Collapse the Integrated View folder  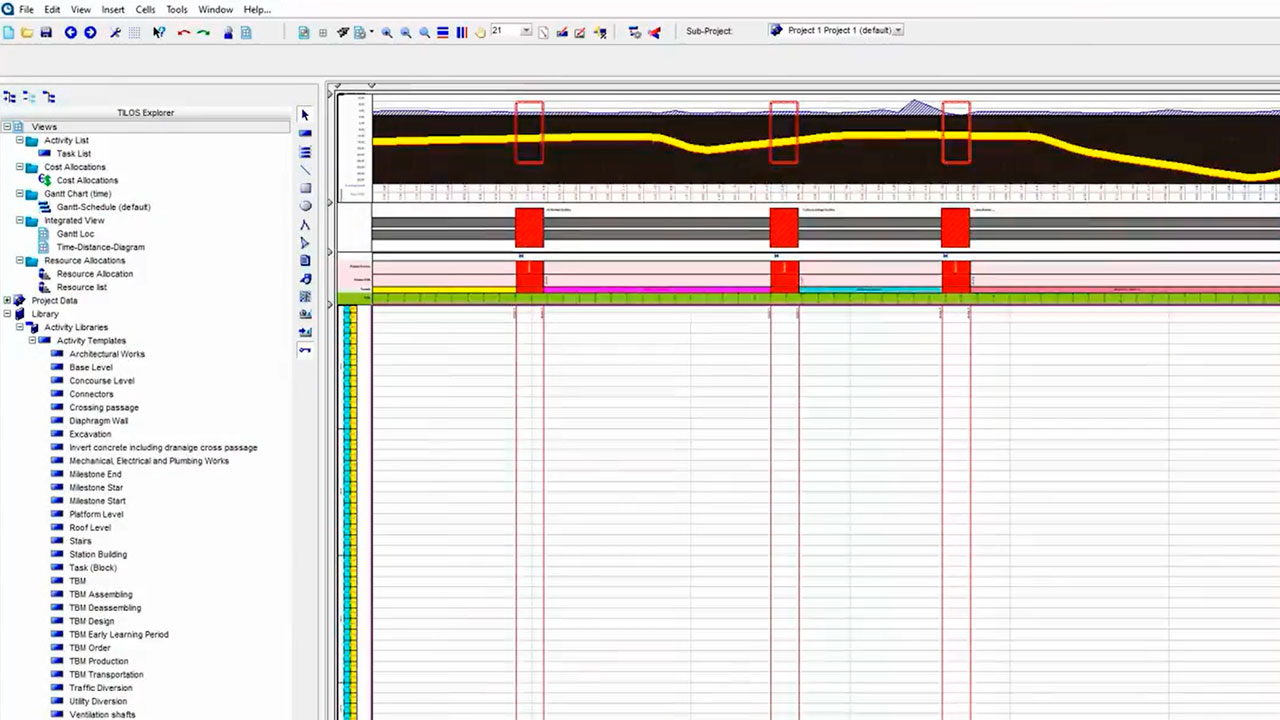tap(19, 220)
